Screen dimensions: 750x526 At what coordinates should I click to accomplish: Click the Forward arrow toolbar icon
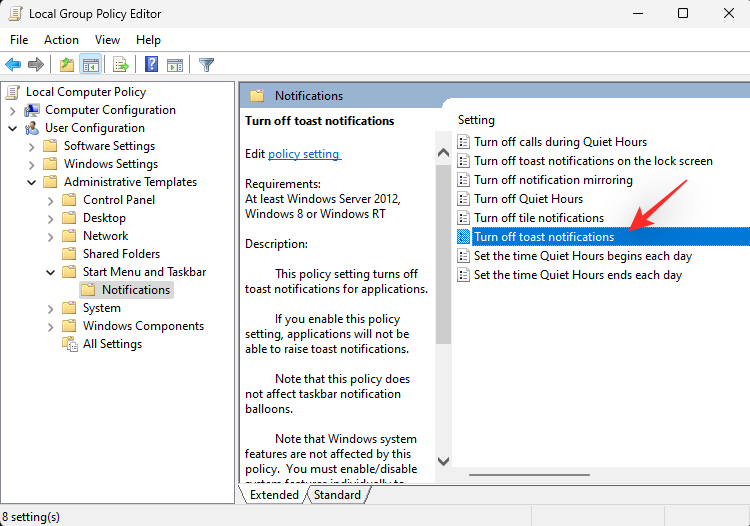pyautogui.click(x=36, y=65)
